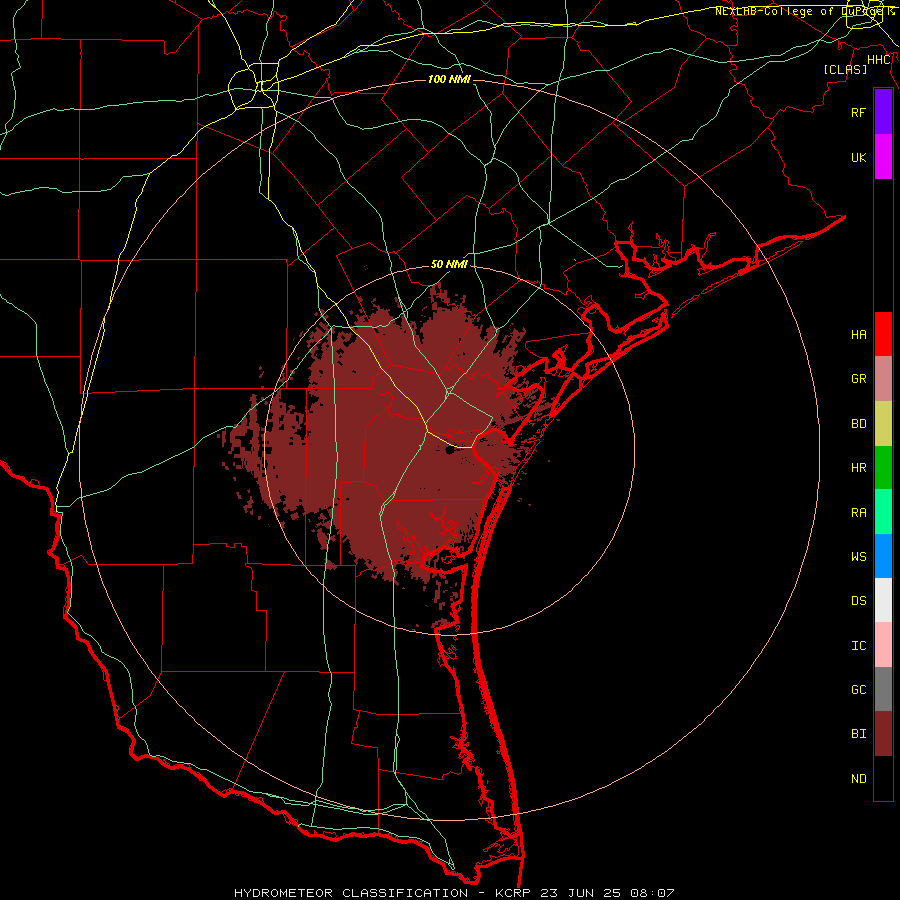Click the 100 NMI range ring label
Image resolution: width=900 pixels, height=900 pixels.
pyautogui.click(x=449, y=79)
